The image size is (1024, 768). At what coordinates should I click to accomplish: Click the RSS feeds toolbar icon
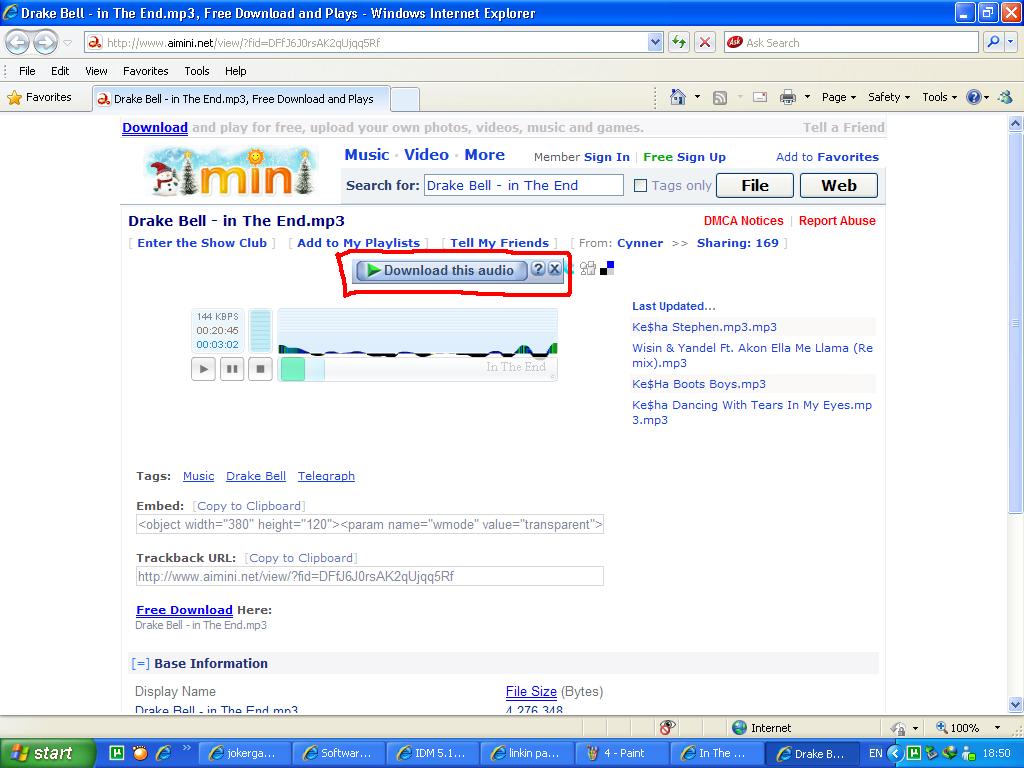(x=720, y=98)
